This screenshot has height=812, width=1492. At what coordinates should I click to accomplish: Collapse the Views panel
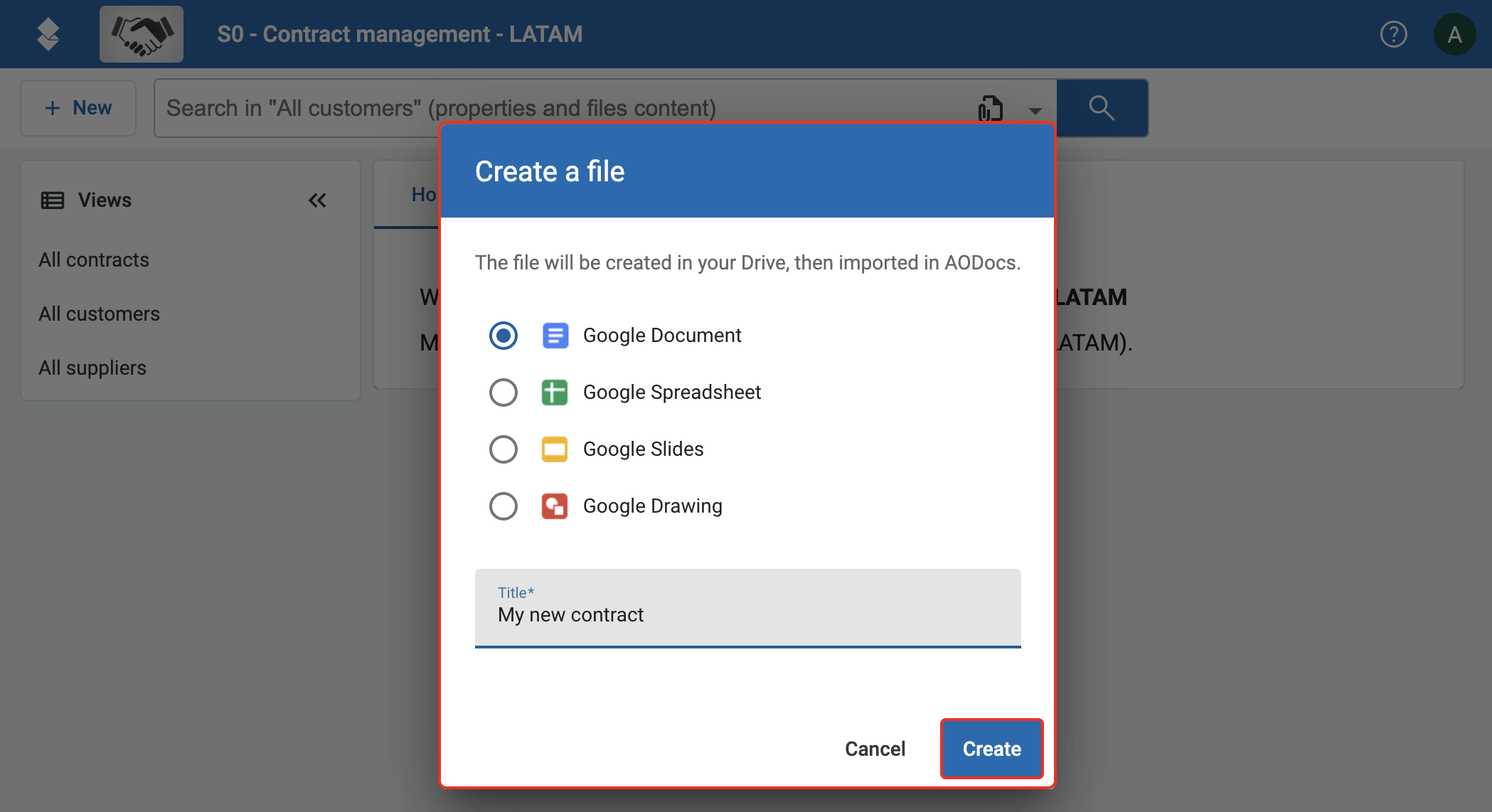(x=317, y=201)
